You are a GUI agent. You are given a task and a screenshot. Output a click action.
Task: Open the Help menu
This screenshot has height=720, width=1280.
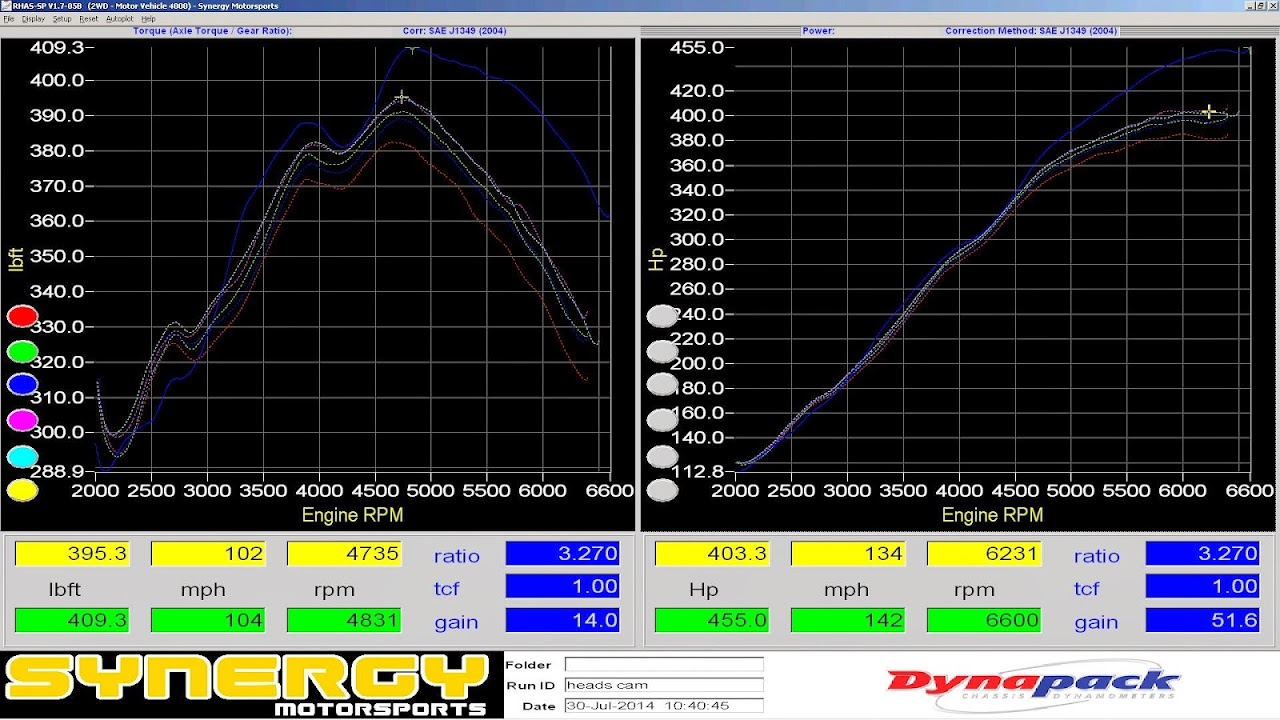click(148, 19)
